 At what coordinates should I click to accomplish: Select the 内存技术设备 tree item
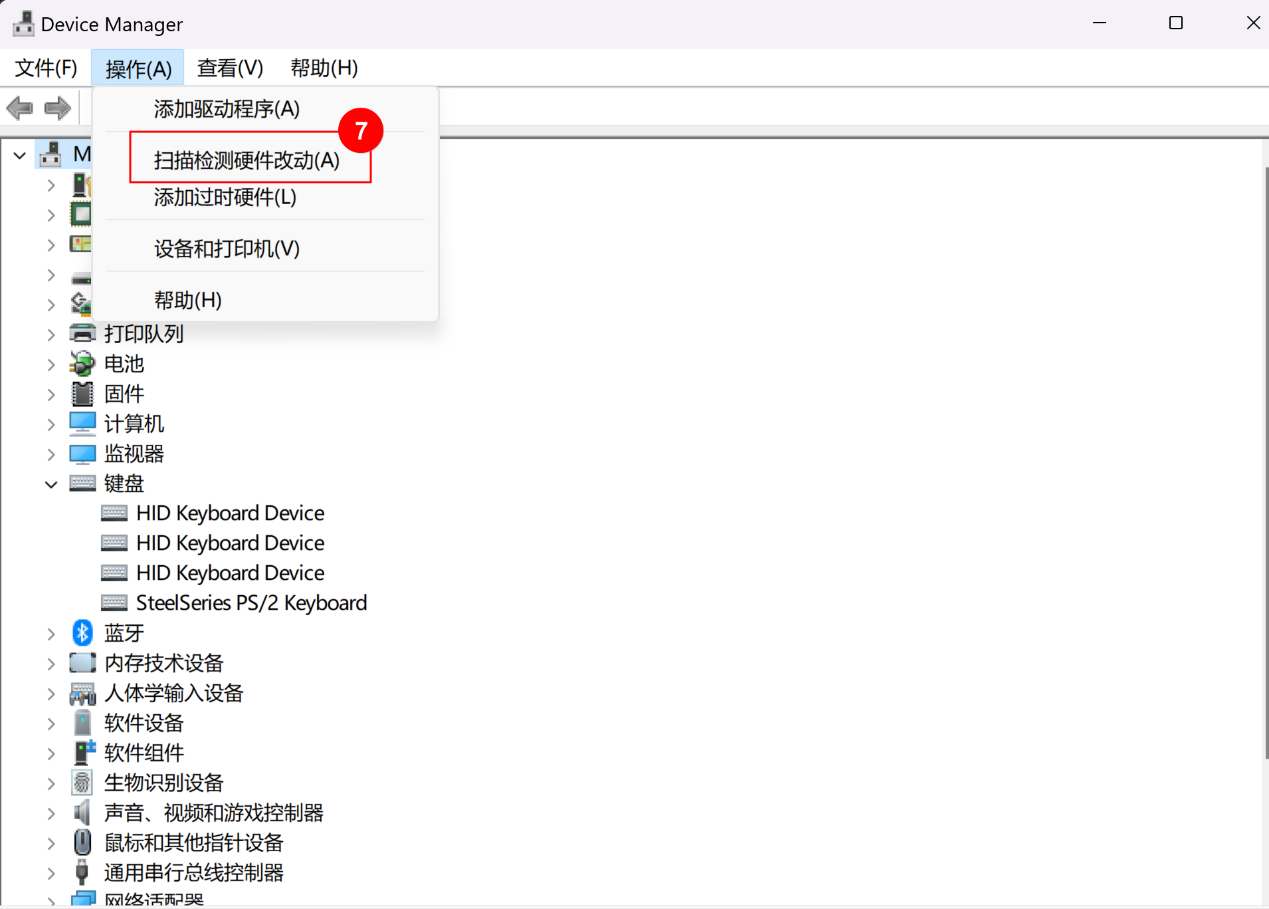(164, 663)
